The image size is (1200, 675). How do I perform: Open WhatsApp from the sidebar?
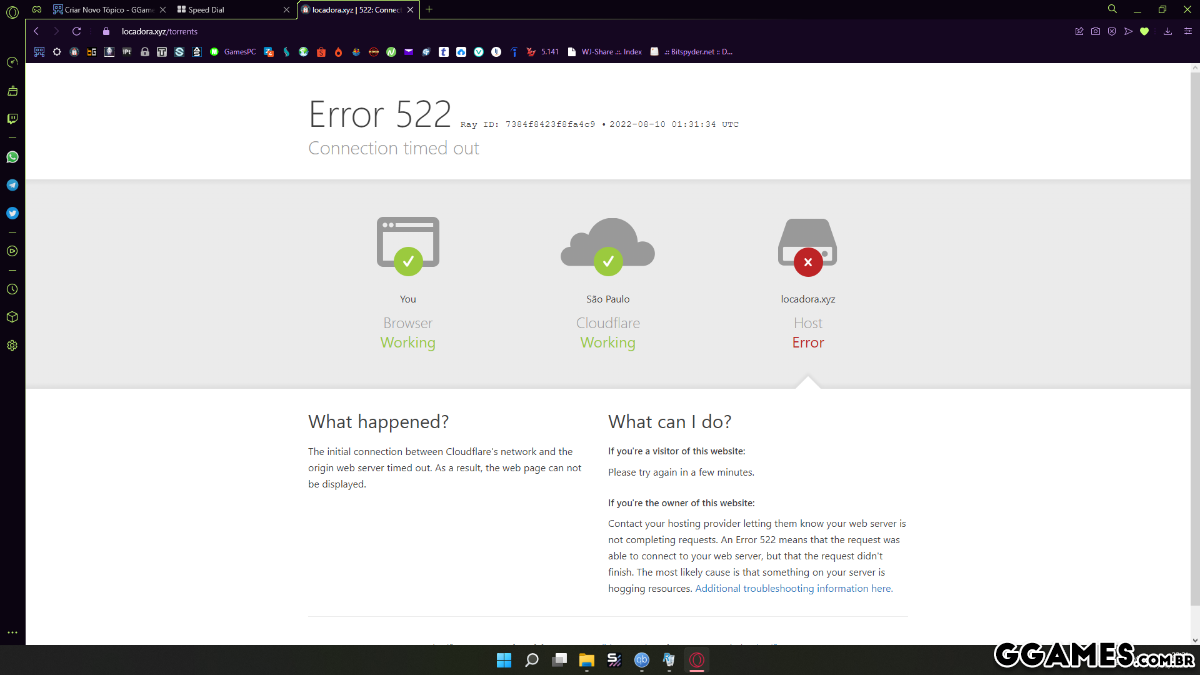pos(12,157)
